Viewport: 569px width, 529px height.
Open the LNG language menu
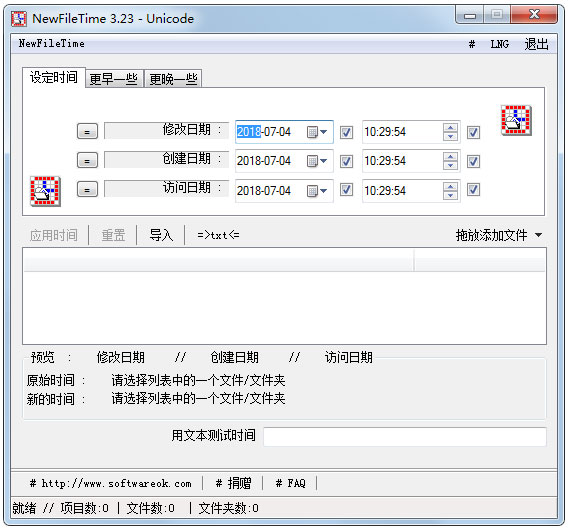pos(499,44)
